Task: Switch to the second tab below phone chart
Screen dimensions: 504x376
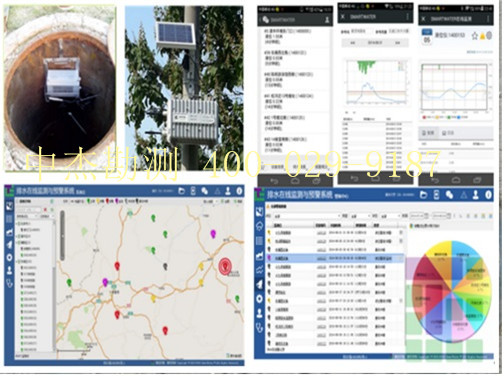Action: pyautogui.click(x=448, y=133)
